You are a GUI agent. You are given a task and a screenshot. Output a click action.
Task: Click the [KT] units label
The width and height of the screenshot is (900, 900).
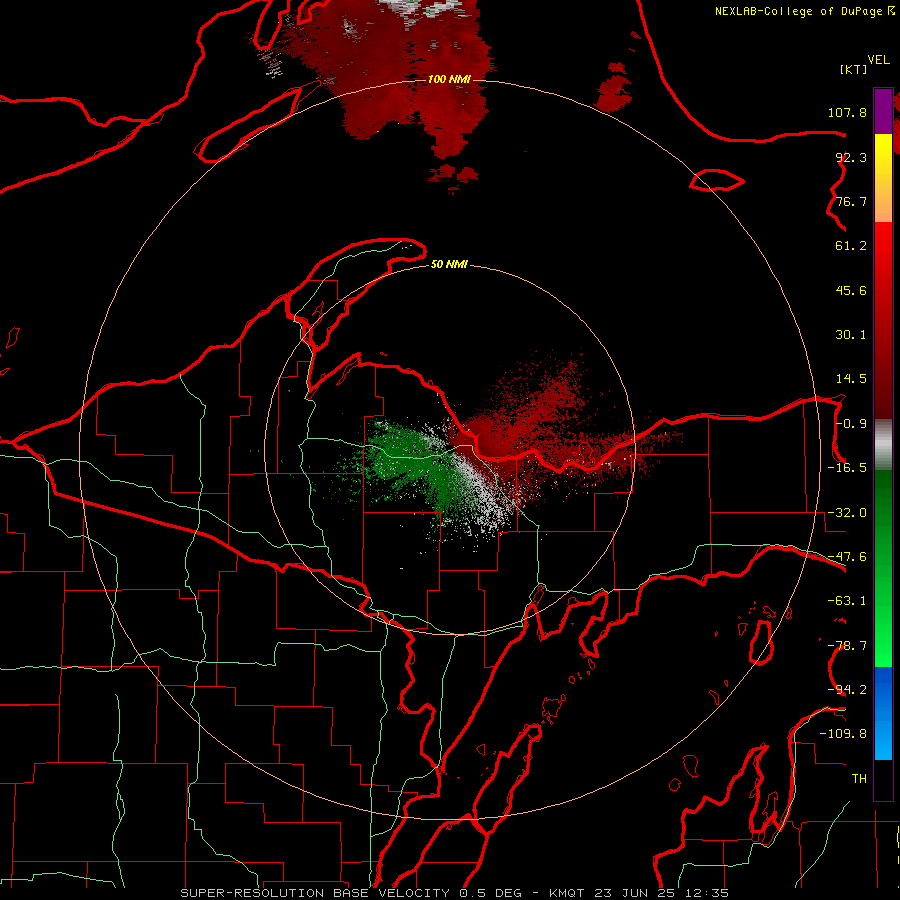(854, 69)
